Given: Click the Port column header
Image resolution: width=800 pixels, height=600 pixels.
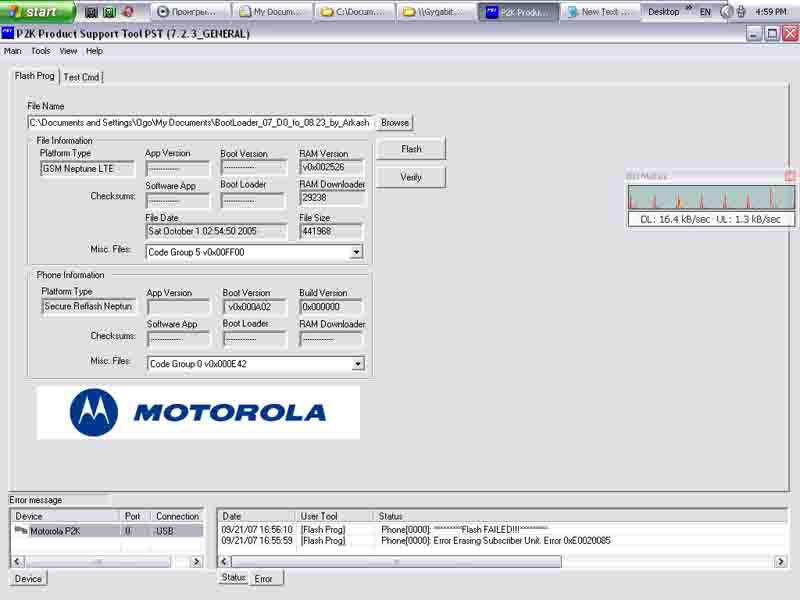Looking at the screenshot, I should point(134,516).
